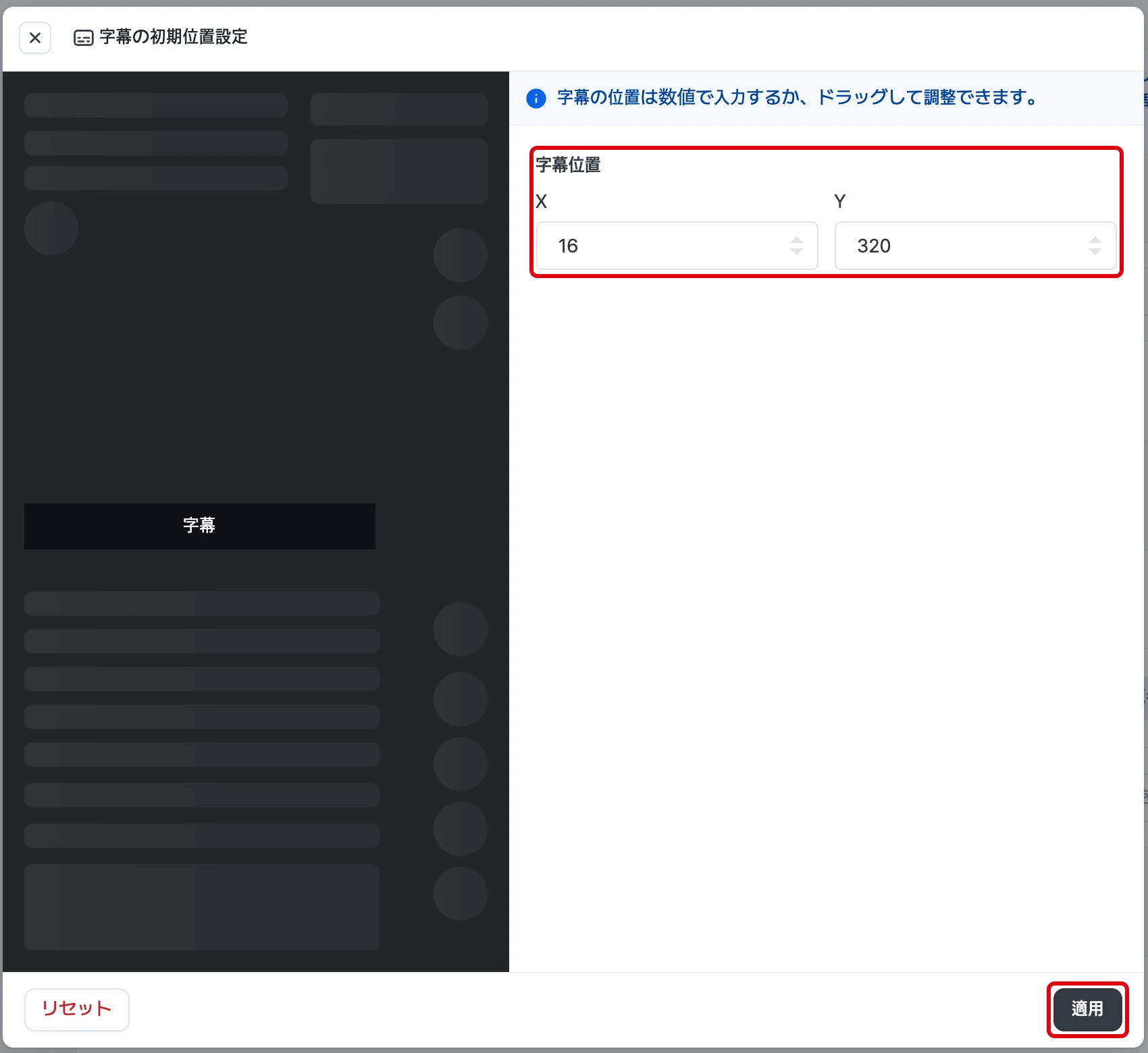Click the リセット reset button
Screen dimensions: 1148x1053
77,1009
